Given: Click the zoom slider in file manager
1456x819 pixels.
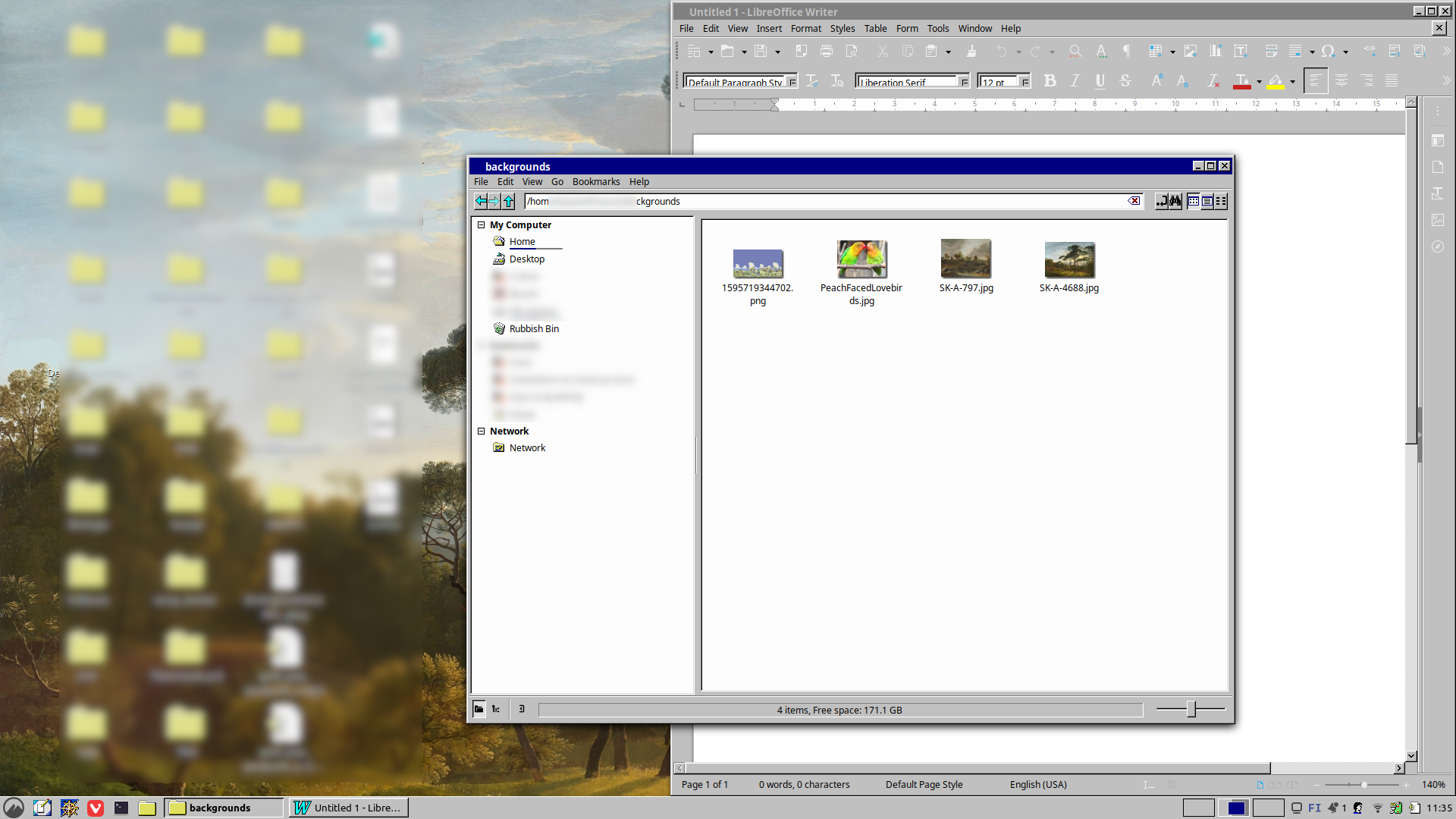Looking at the screenshot, I should pos(1191,709).
